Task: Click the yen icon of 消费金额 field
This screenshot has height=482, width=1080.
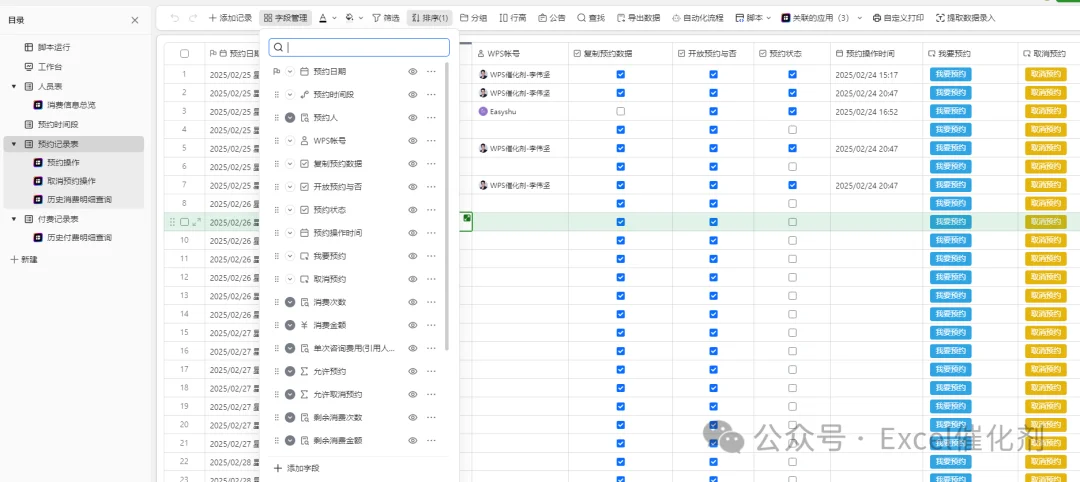Action: (x=304, y=325)
